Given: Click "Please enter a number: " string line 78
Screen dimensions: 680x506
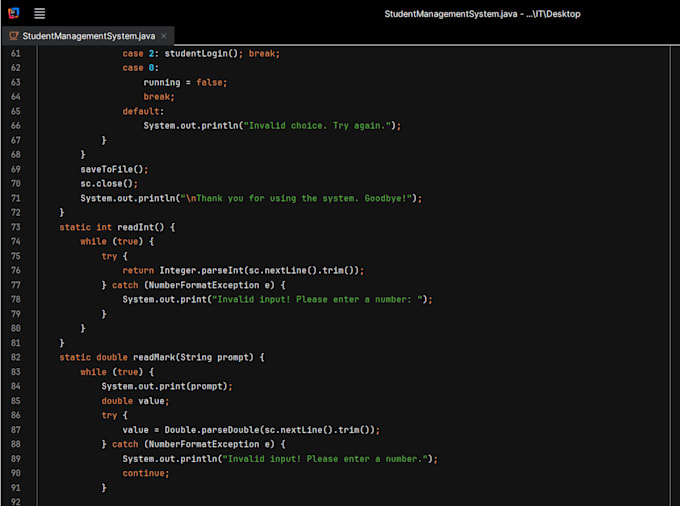Looking at the screenshot, I should click(317, 300).
